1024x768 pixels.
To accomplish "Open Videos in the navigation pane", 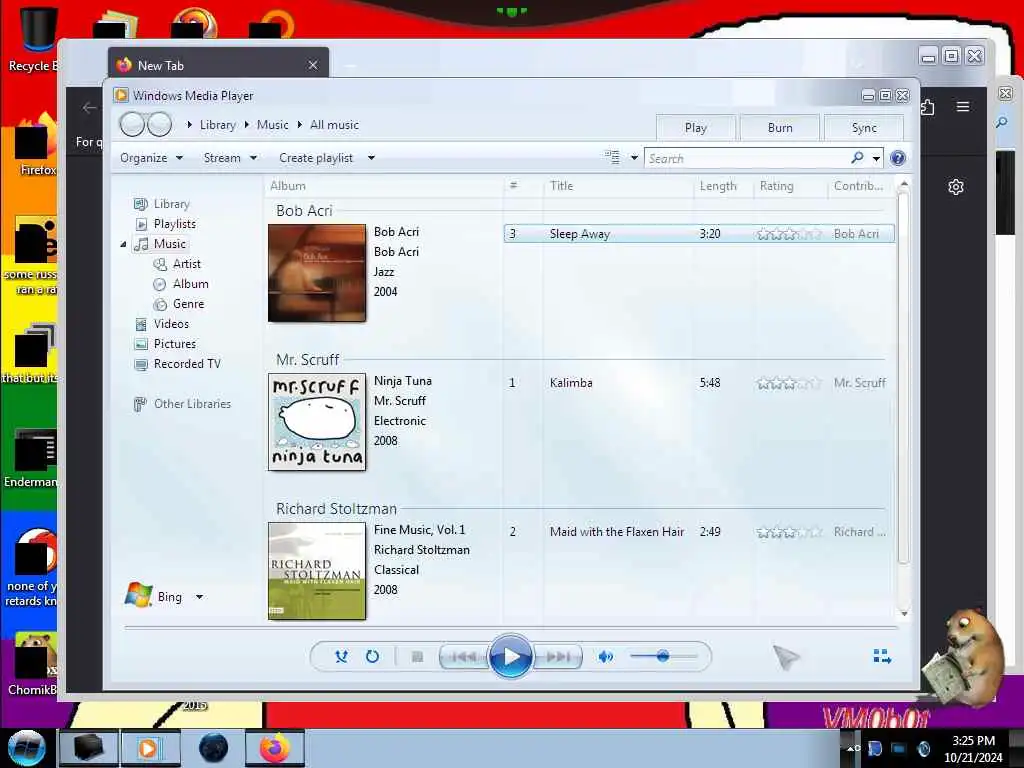I will click(171, 324).
